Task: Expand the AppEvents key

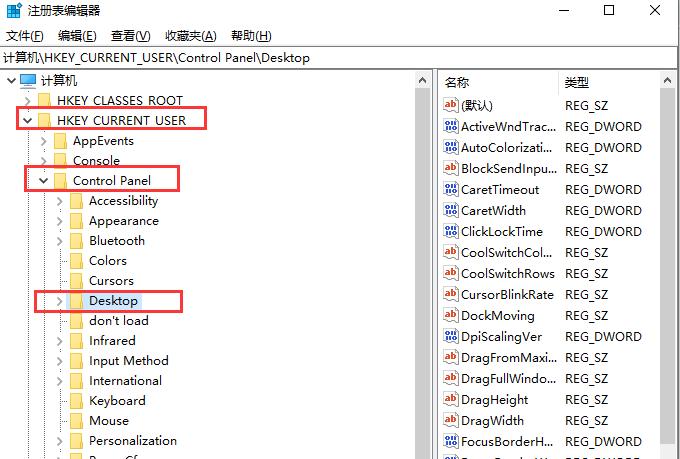Action: click(43, 141)
